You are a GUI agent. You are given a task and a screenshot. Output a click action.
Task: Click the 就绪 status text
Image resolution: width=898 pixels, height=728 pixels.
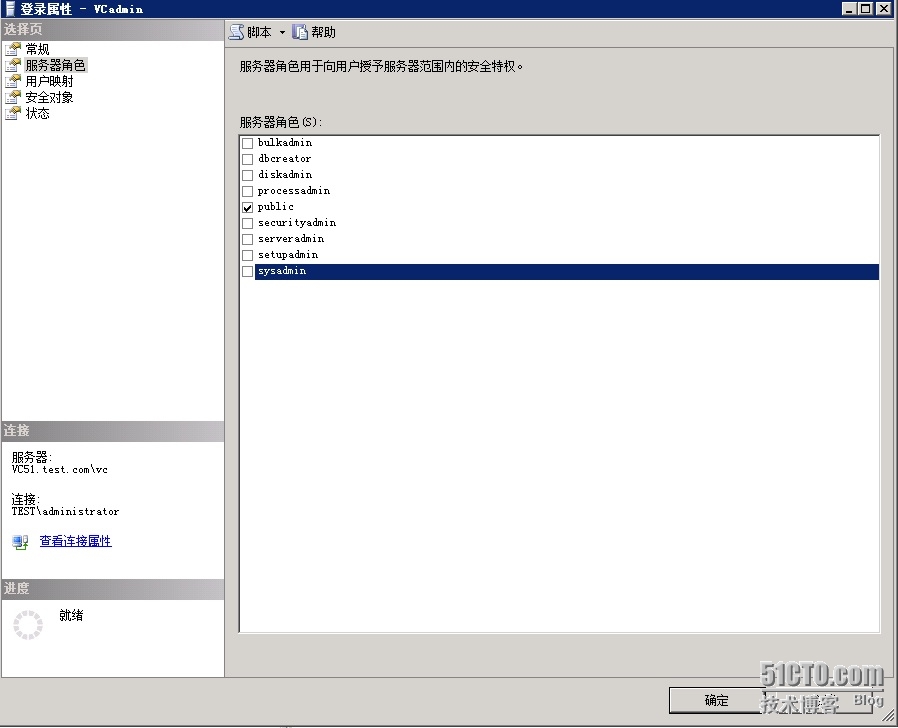coord(71,615)
